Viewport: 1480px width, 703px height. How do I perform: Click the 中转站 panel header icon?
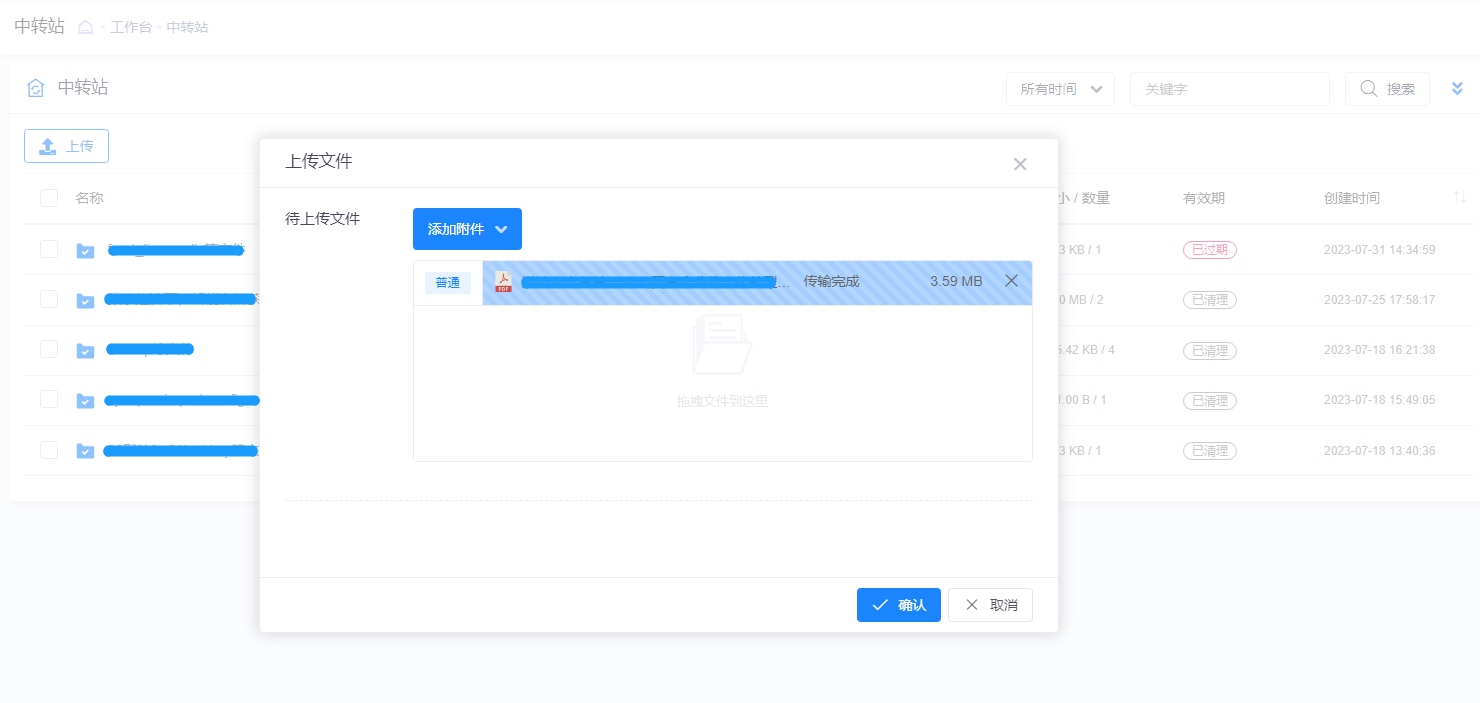(35, 88)
